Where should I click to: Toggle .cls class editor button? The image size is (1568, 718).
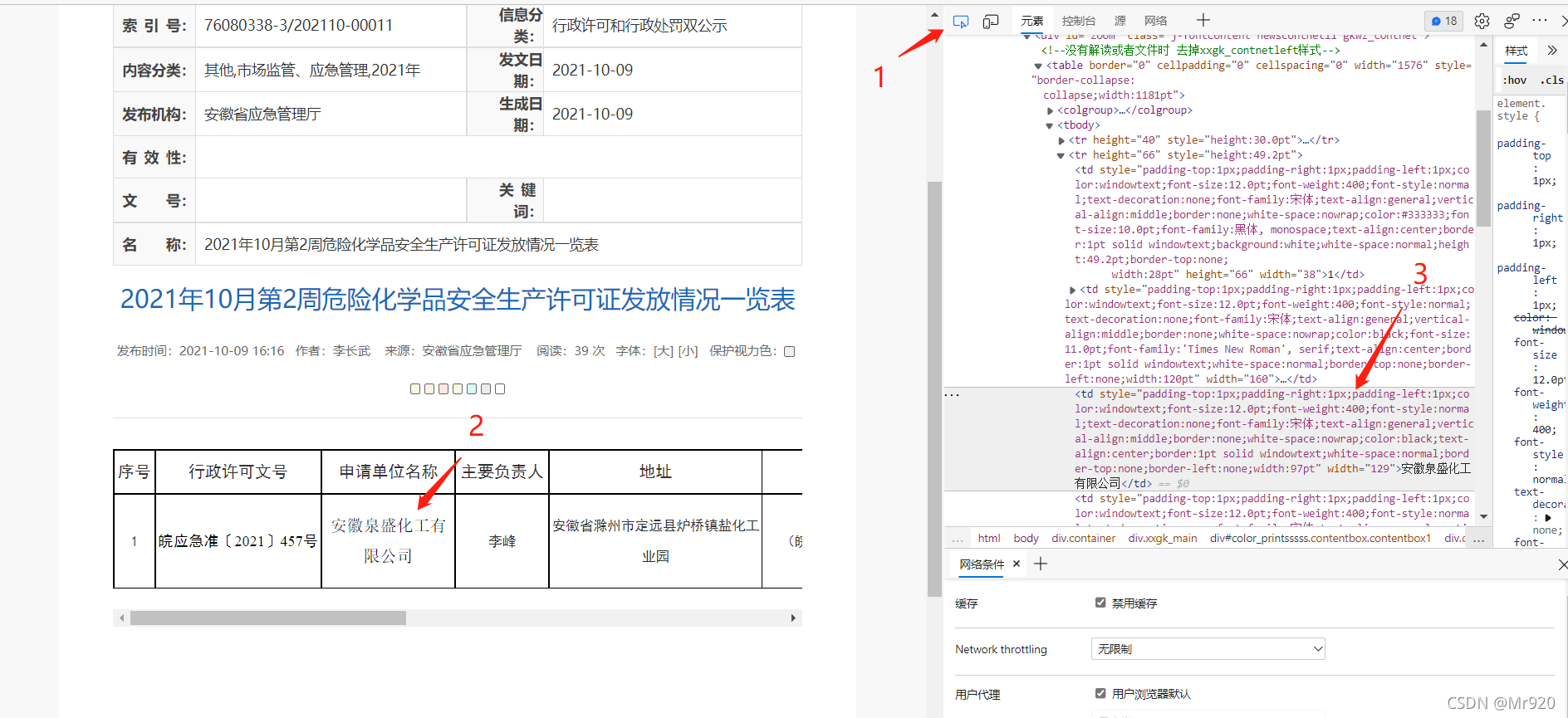click(x=1551, y=81)
